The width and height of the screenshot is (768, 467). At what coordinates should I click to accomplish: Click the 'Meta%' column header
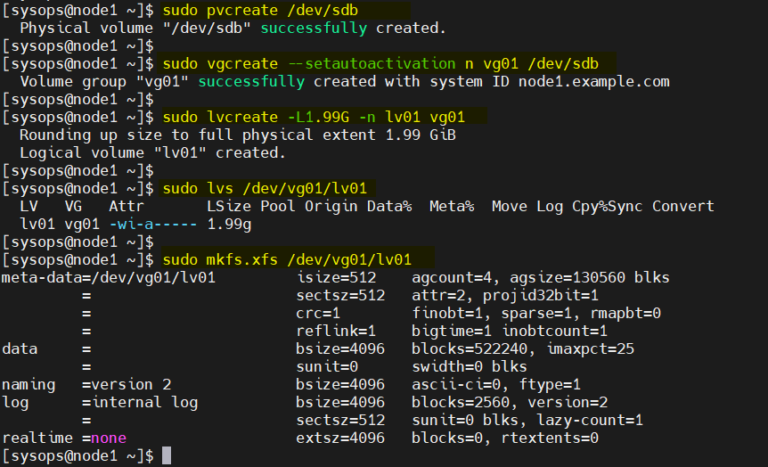[452, 206]
